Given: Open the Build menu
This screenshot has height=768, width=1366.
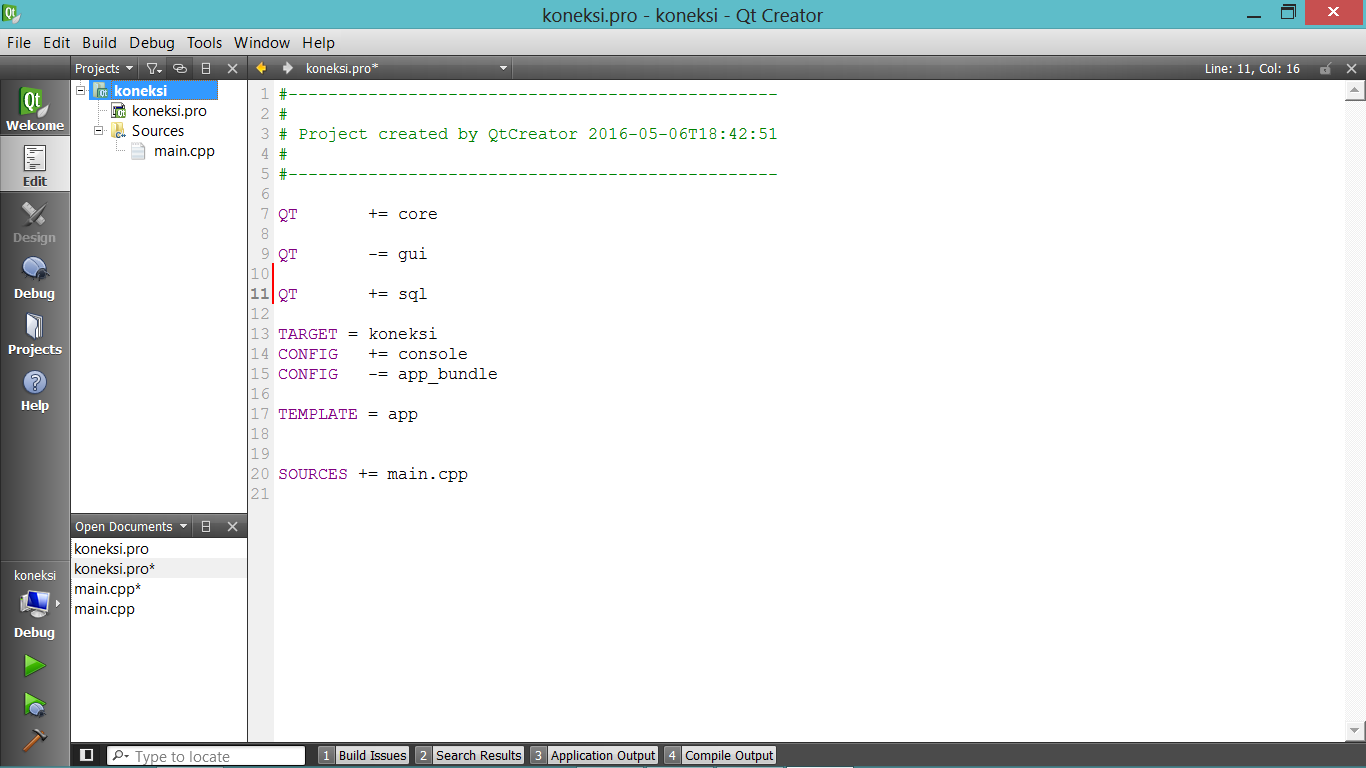Looking at the screenshot, I should (99, 43).
